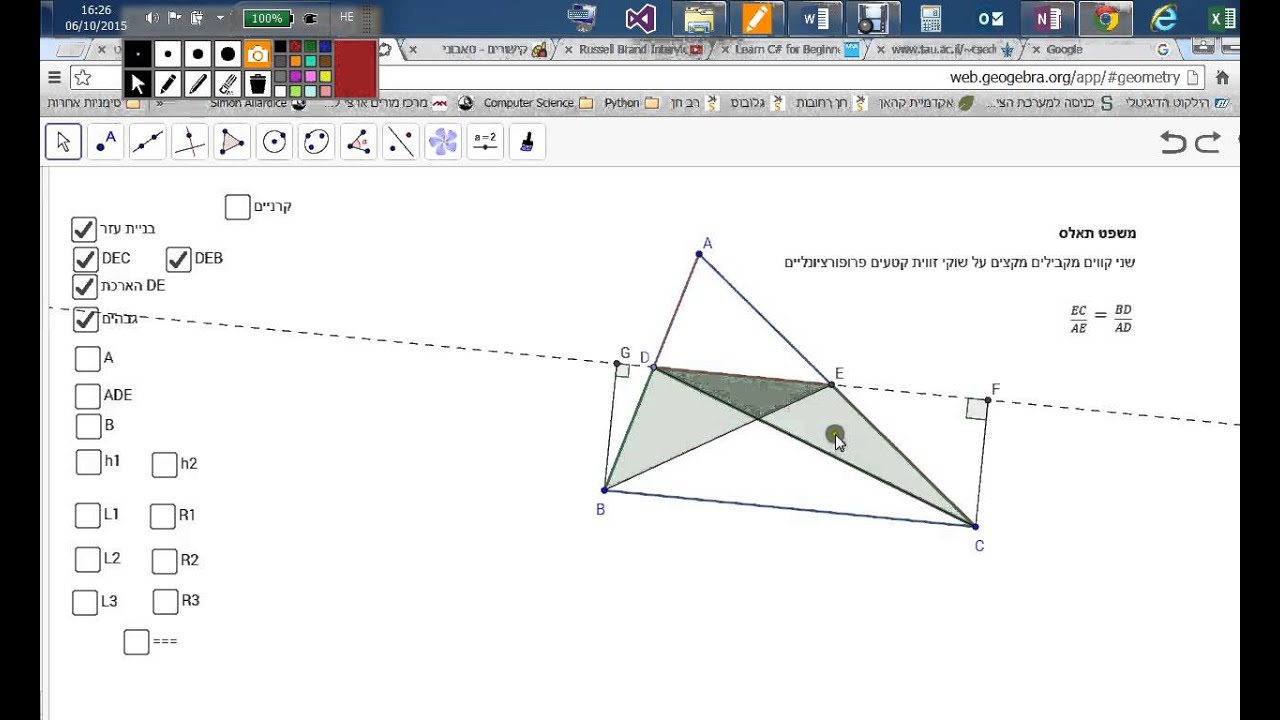
Task: Select the Polygon tool
Action: click(x=232, y=142)
